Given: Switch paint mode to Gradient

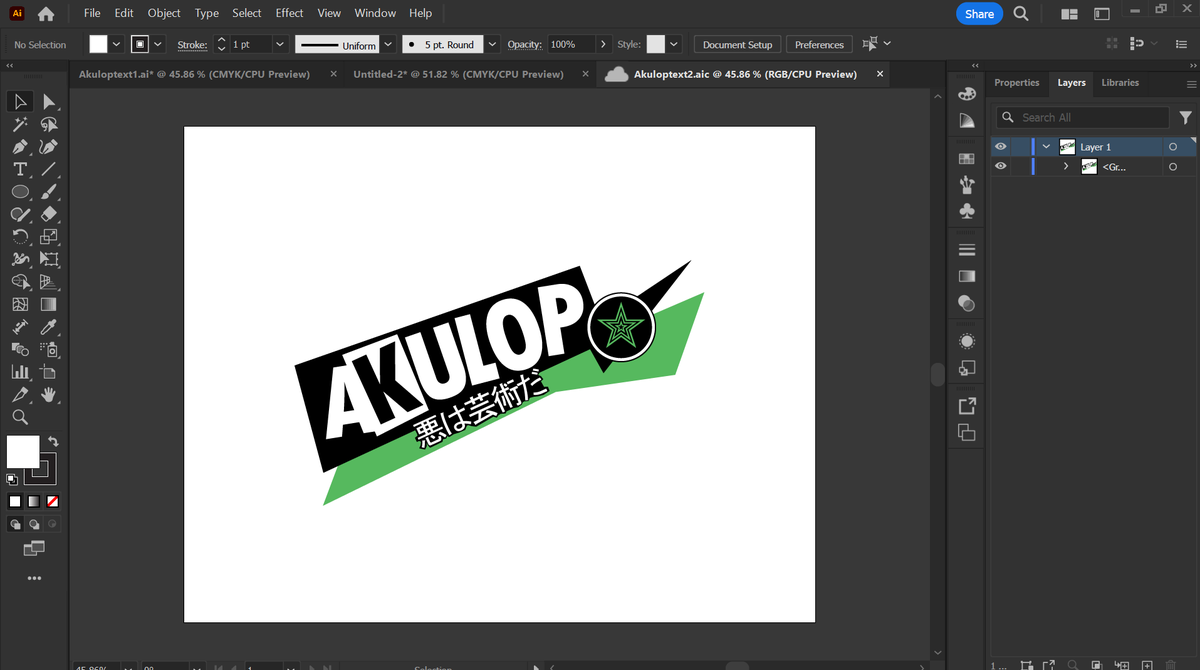Looking at the screenshot, I should (33, 501).
